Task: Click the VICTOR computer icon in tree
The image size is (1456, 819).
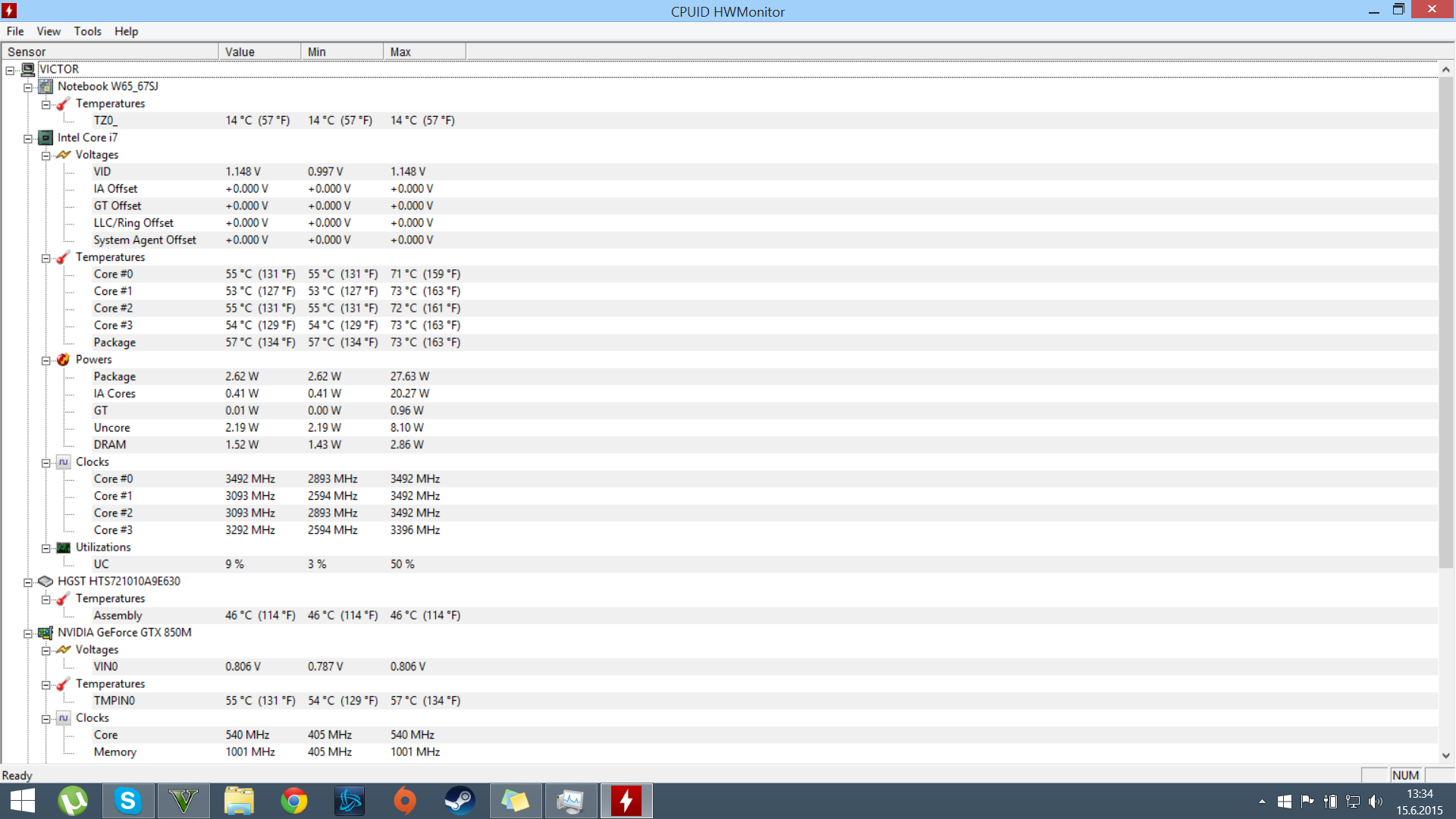Action: (x=28, y=69)
